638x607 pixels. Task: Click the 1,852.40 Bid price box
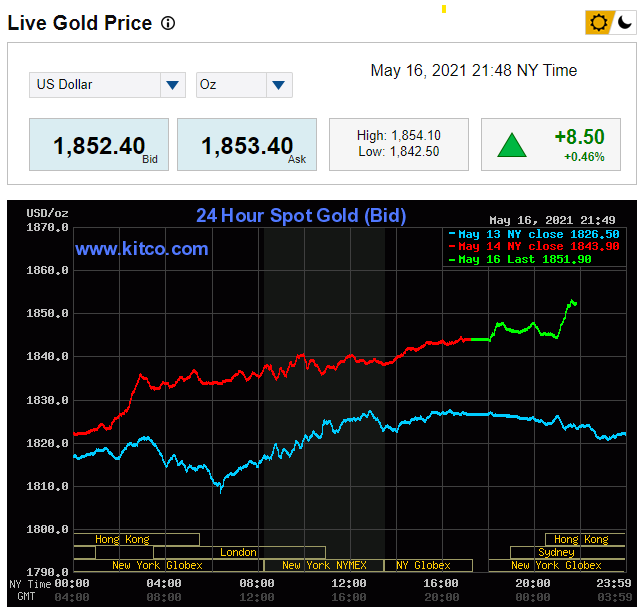pos(99,144)
